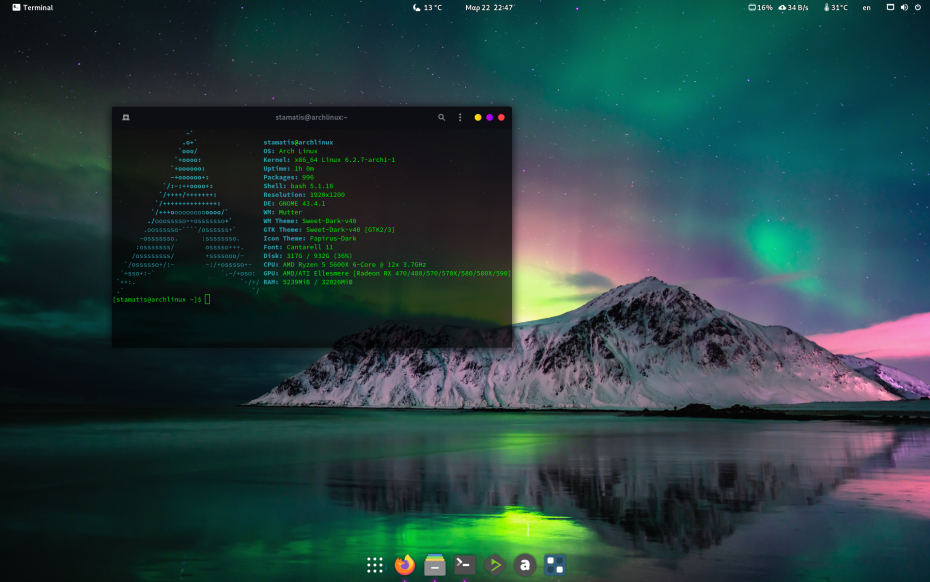Expand the 'en' keyboard layout selector
The height and width of the screenshot is (582, 930).
(866, 7)
